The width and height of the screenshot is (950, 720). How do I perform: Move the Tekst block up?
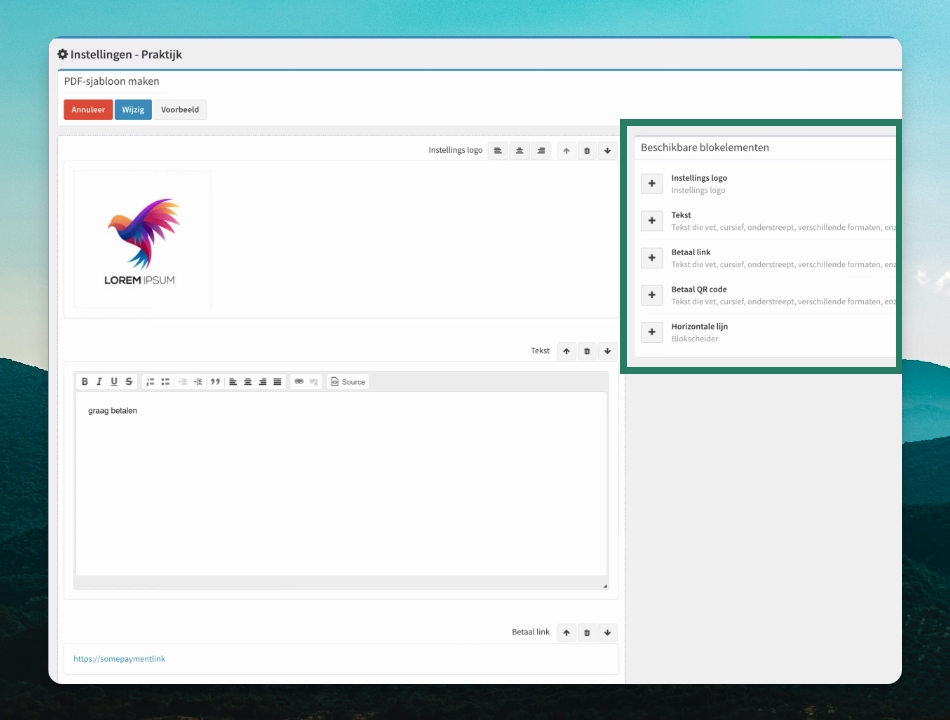(x=566, y=351)
